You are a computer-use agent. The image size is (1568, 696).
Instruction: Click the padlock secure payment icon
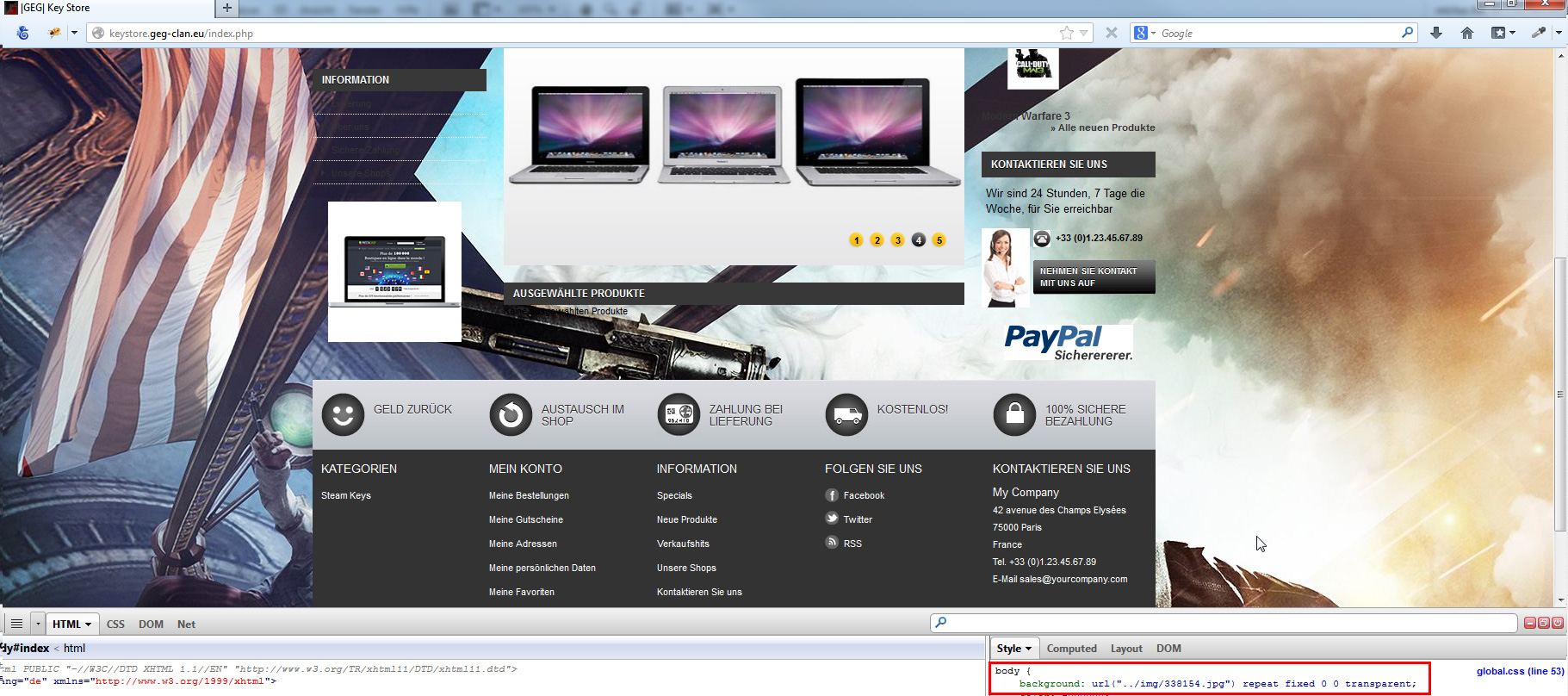pyautogui.click(x=1014, y=415)
